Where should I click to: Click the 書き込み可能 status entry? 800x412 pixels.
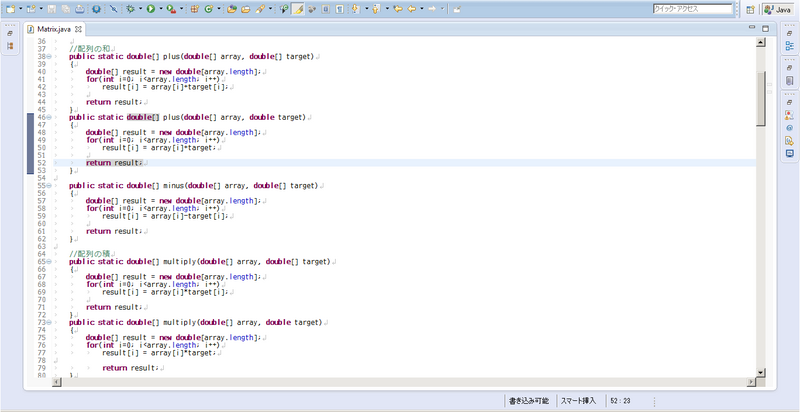tap(529, 401)
